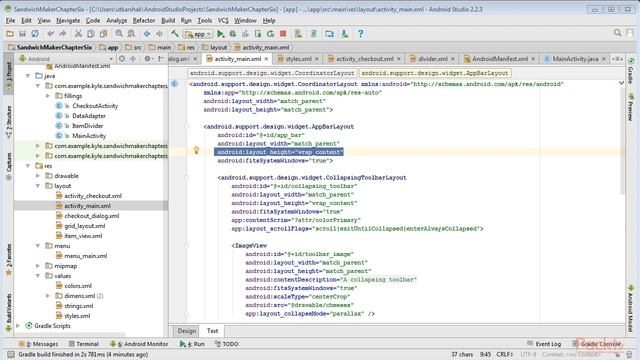Expand the drawable folder
The image size is (640, 360).
[38, 176]
